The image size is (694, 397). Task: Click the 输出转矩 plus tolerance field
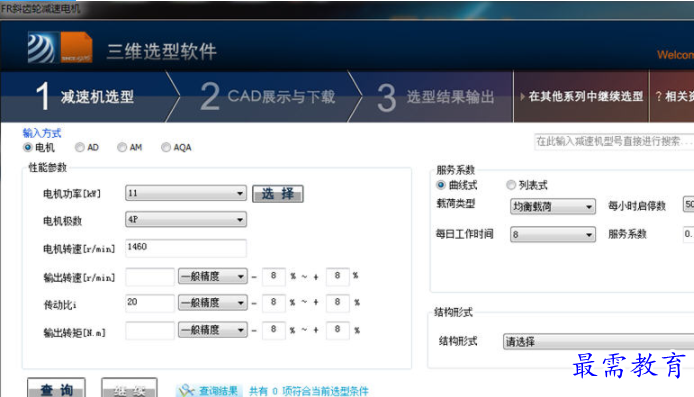coord(338,331)
